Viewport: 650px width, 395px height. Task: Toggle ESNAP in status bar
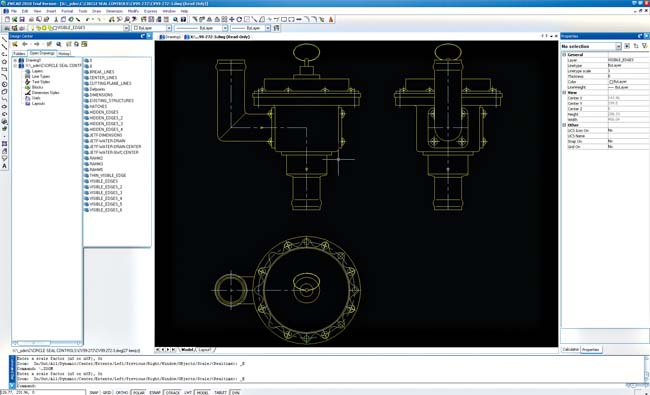click(155, 392)
